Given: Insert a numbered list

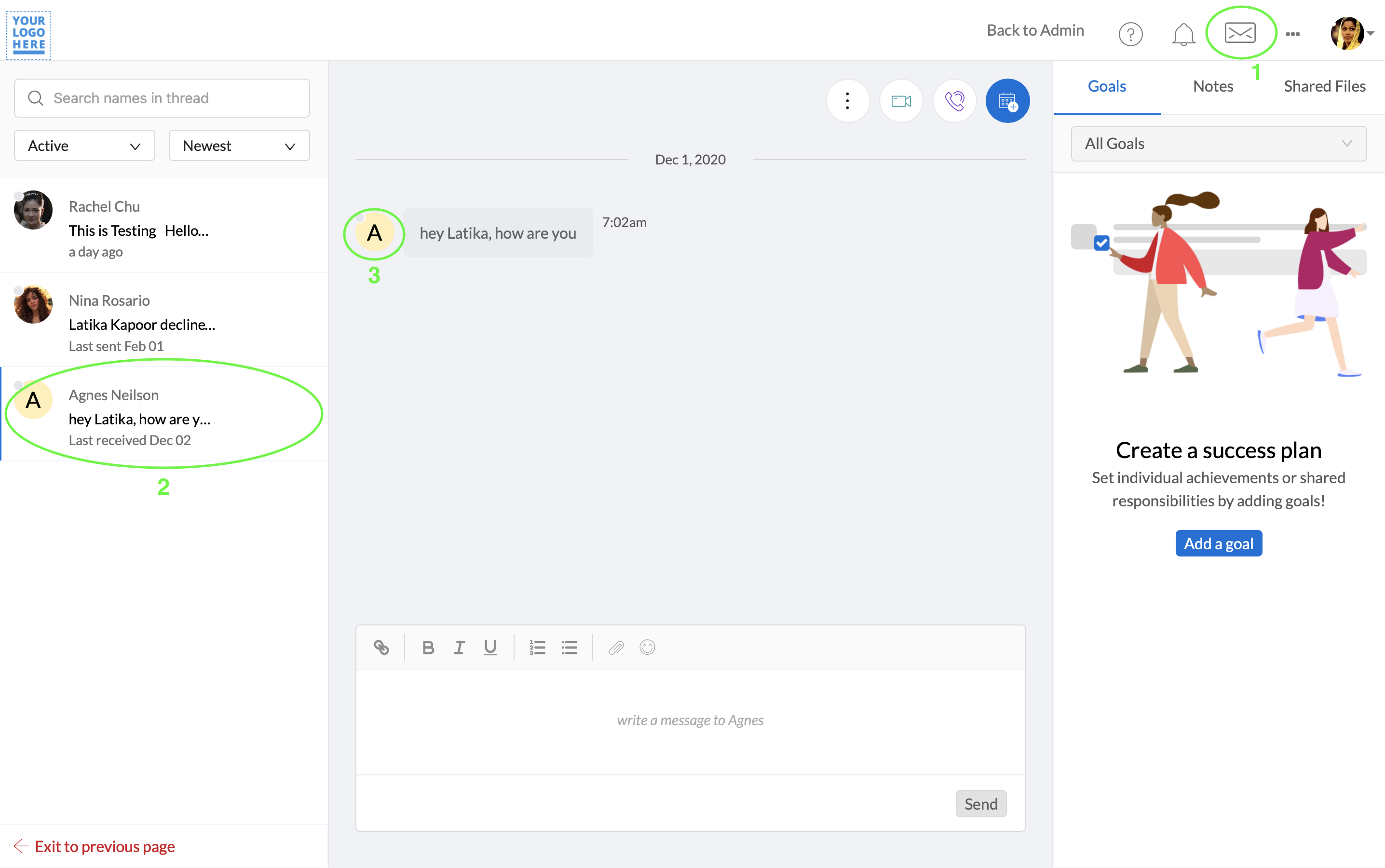Looking at the screenshot, I should pyautogui.click(x=537, y=647).
